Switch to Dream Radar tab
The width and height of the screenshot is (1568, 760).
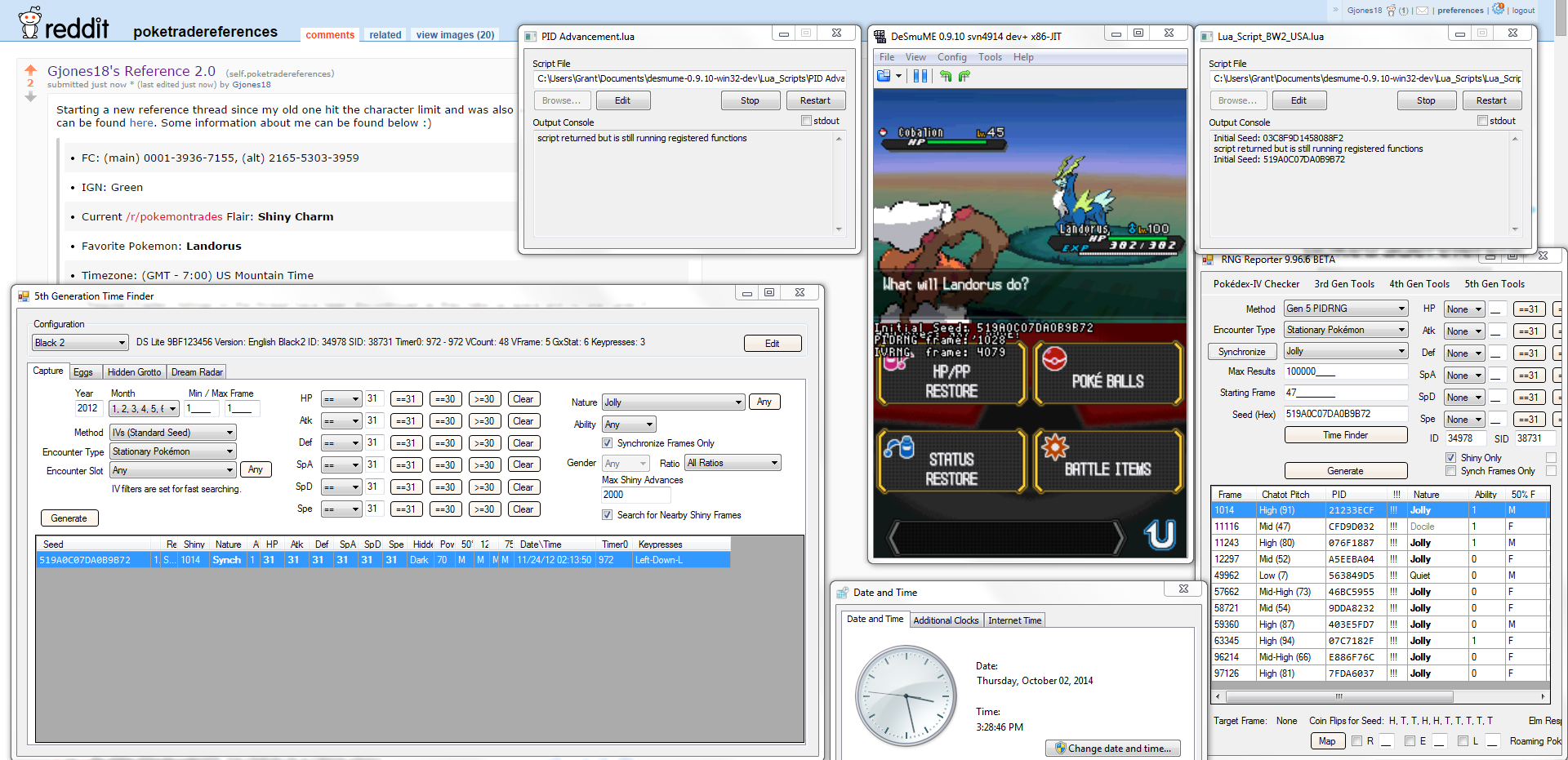click(x=197, y=372)
